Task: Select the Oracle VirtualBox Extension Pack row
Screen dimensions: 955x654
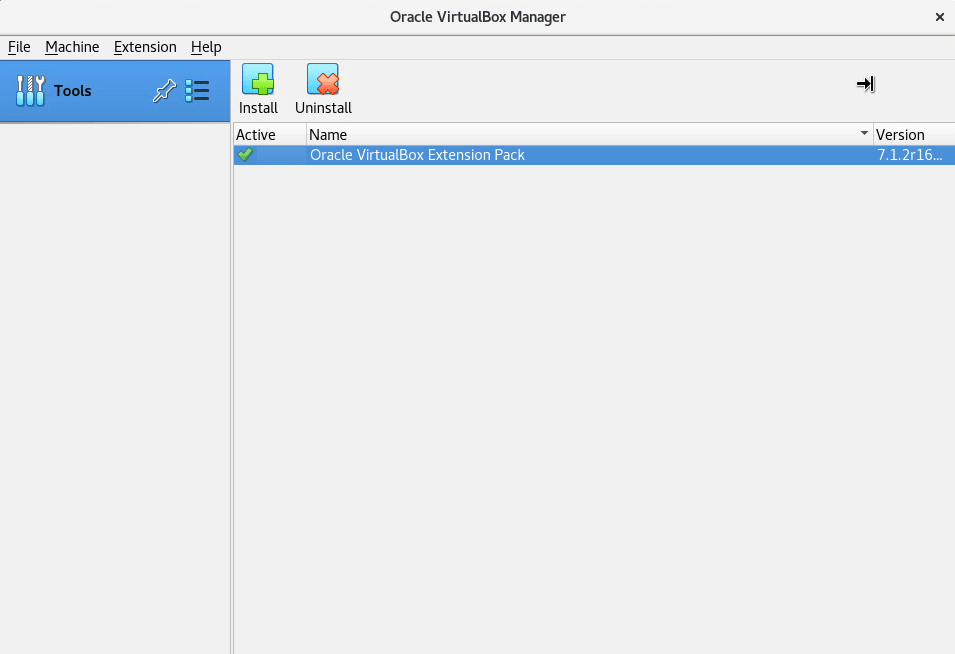Action: click(x=594, y=155)
